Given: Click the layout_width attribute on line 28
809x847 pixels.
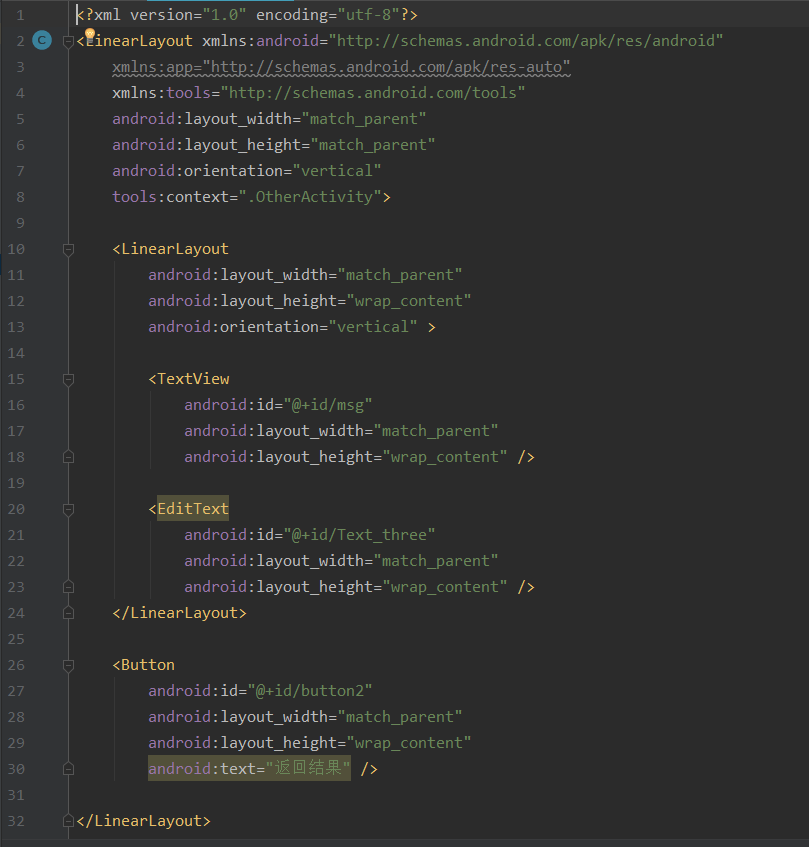Looking at the screenshot, I should point(306,717).
